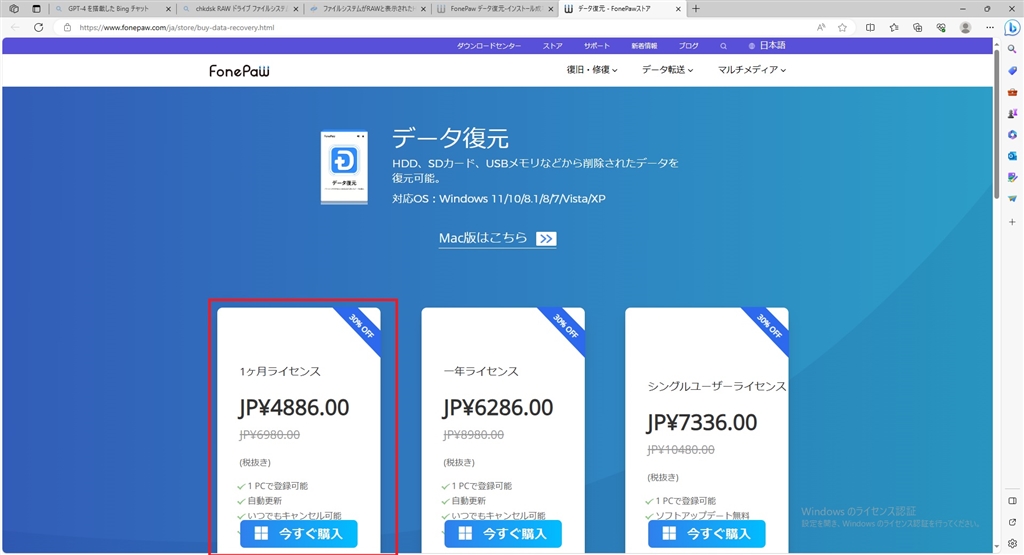Buy シングルユーザーライセンス with 今すぐ購入
Viewport: 1024px width, 555px height.
pyautogui.click(x=707, y=533)
